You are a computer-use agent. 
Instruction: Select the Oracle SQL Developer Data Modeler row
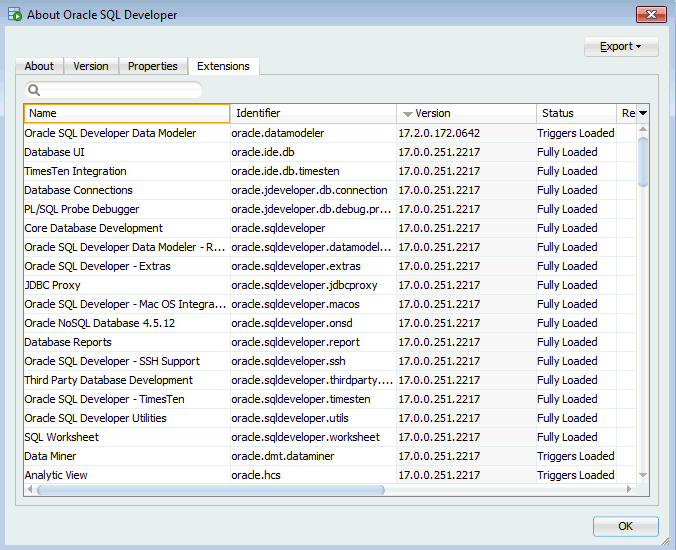330,133
